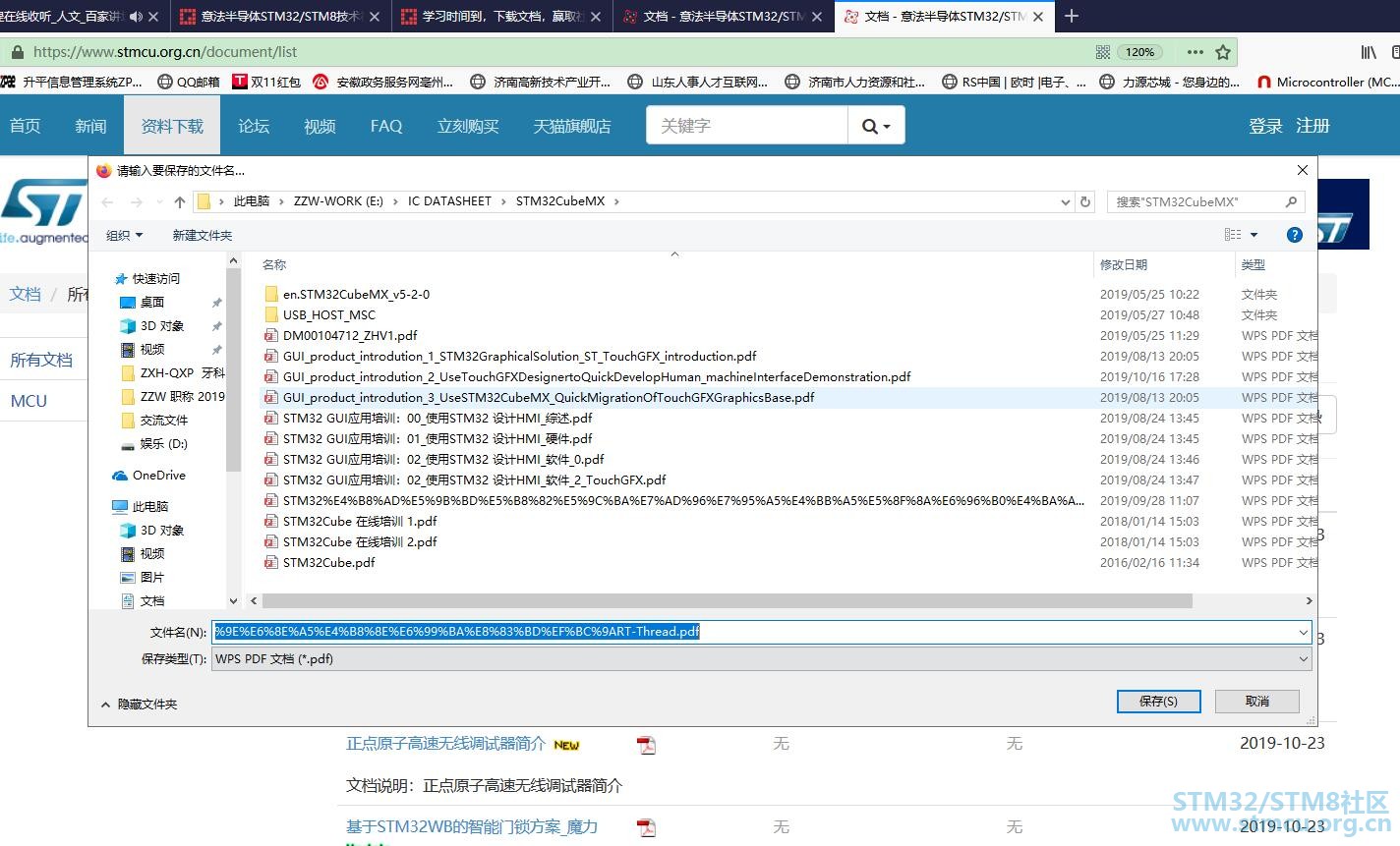Click the site lock icon in the URL bar
Viewport: 1400px width, 846px height.
click(x=17, y=52)
